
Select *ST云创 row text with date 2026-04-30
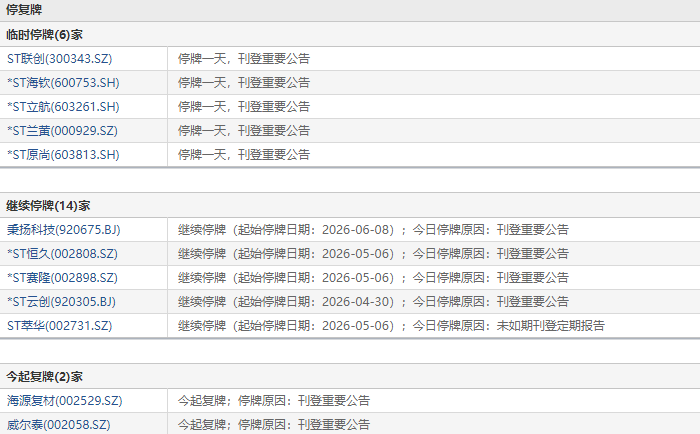(x=373, y=302)
